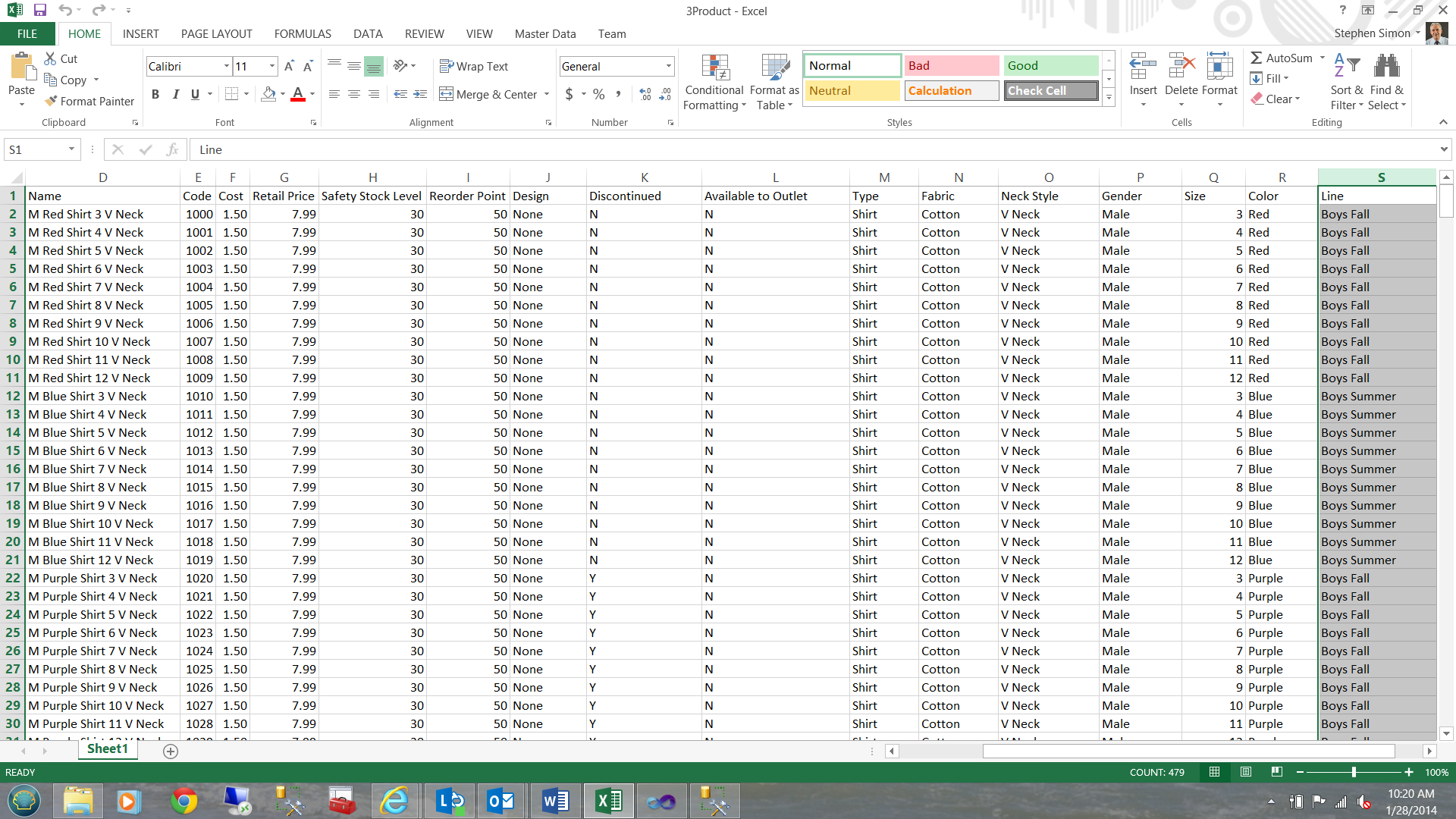Click the Borders icon

point(232,94)
